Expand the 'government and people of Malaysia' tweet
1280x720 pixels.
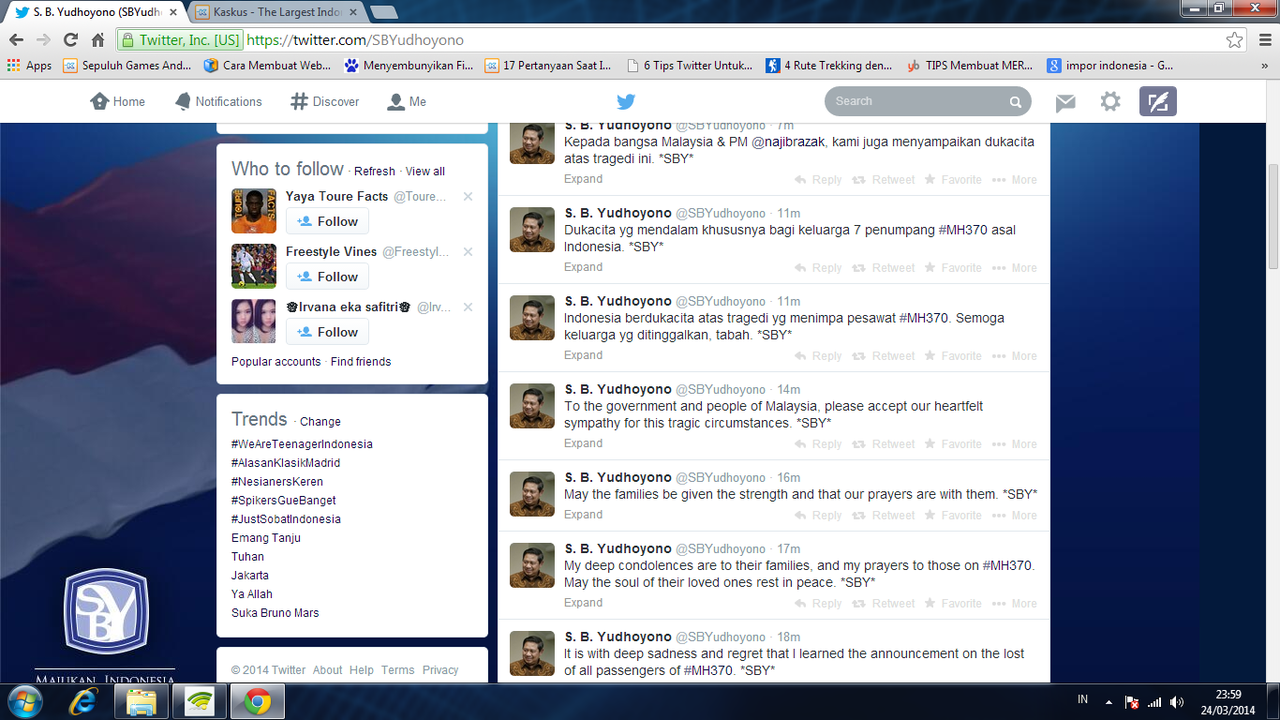(583, 443)
